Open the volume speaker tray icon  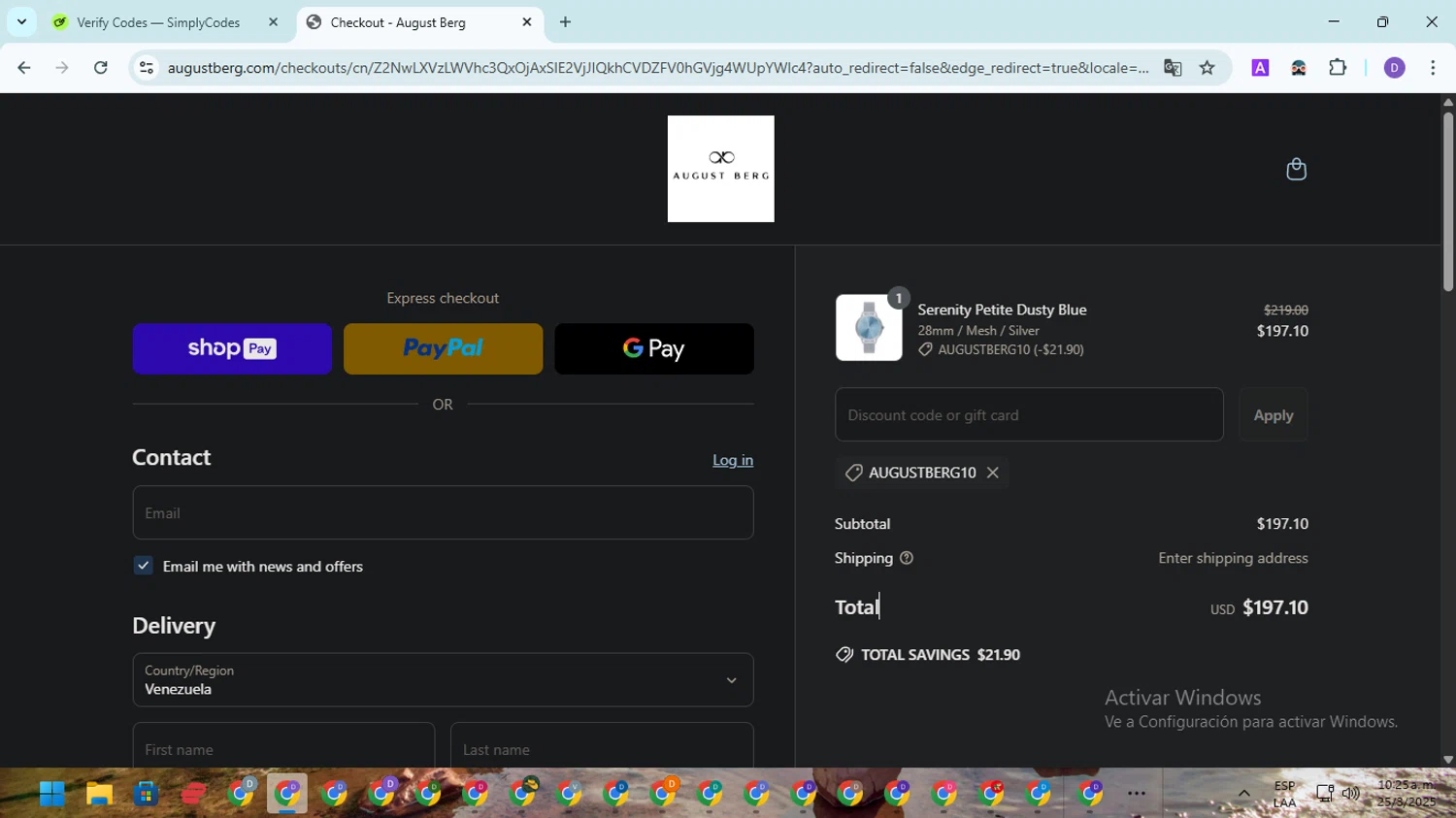pyautogui.click(x=1350, y=794)
